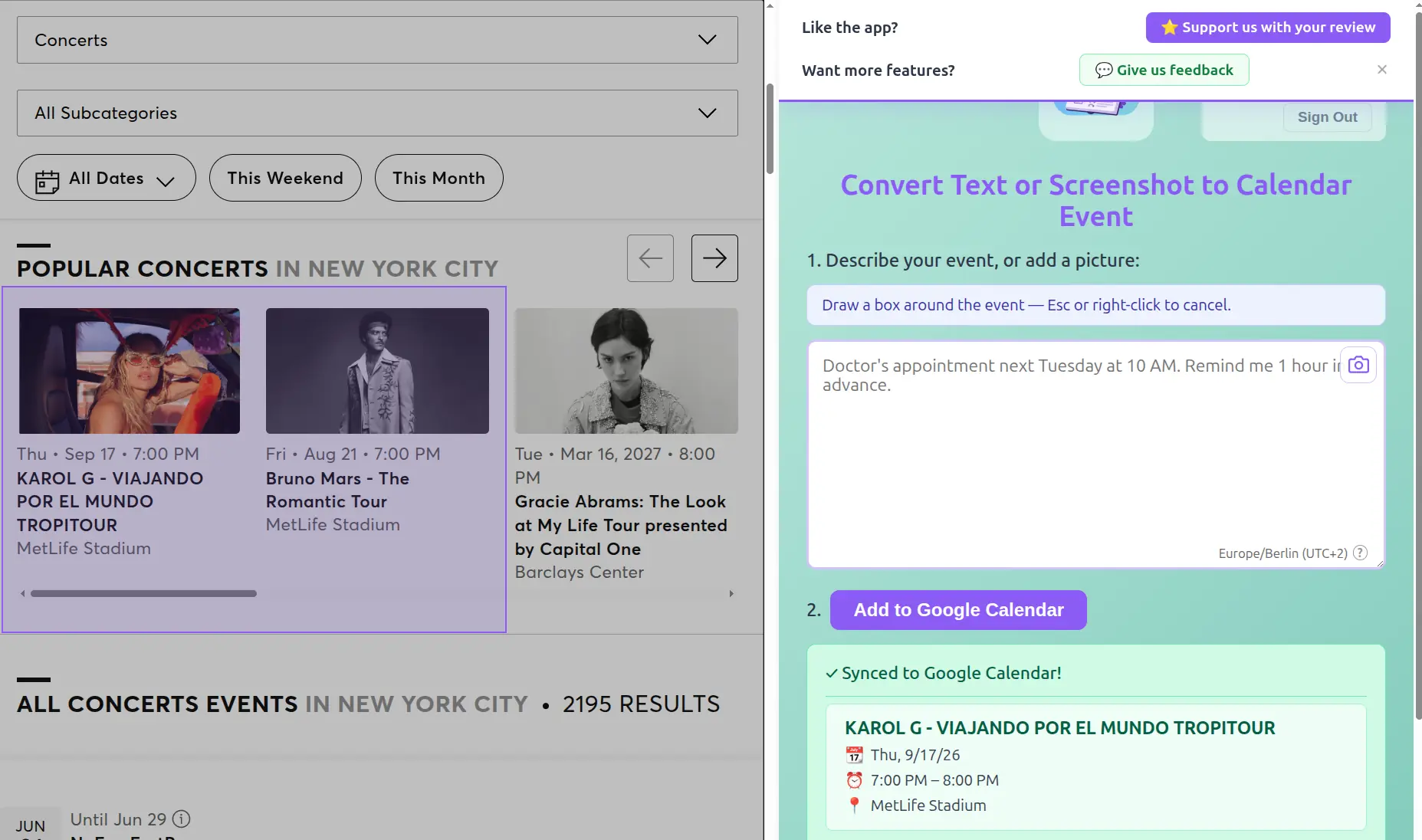This screenshot has height=840, width=1422.
Task: Open the Gracie Abrams concert image
Action: (626, 371)
